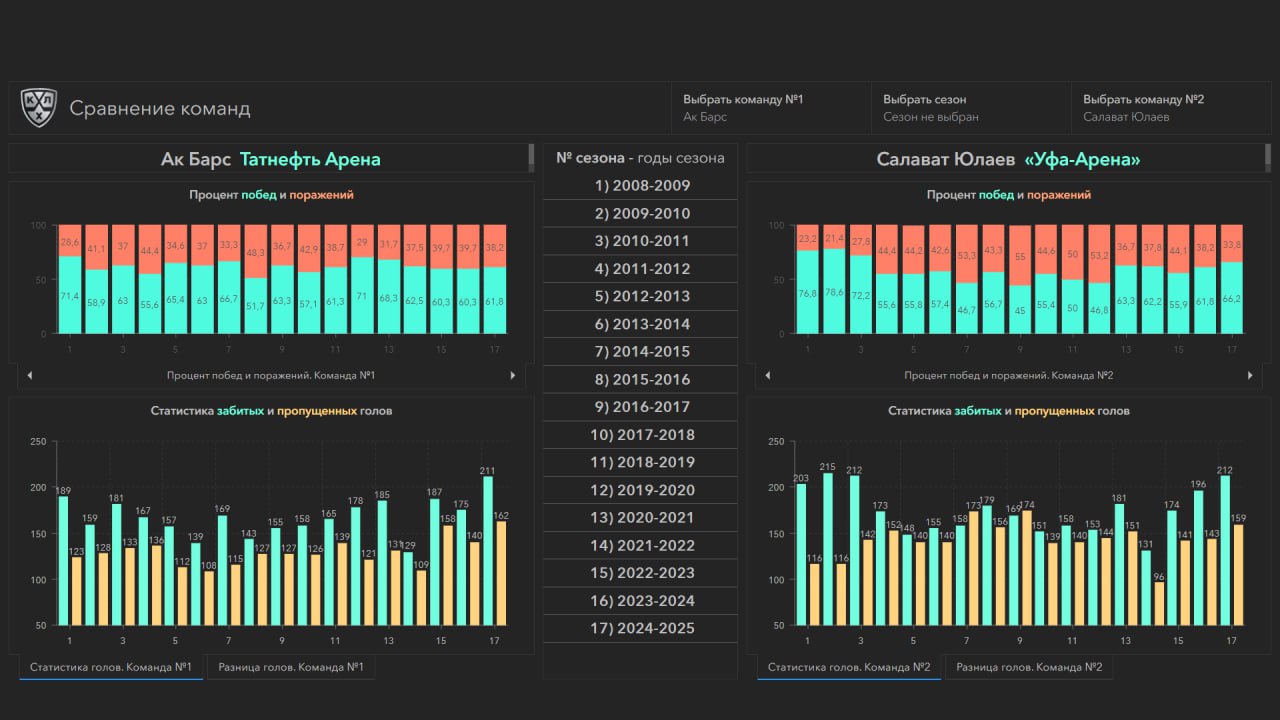The height and width of the screenshot is (720, 1280).
Task: Click previous arrow under Team 1 win chart
Action: tap(29, 375)
